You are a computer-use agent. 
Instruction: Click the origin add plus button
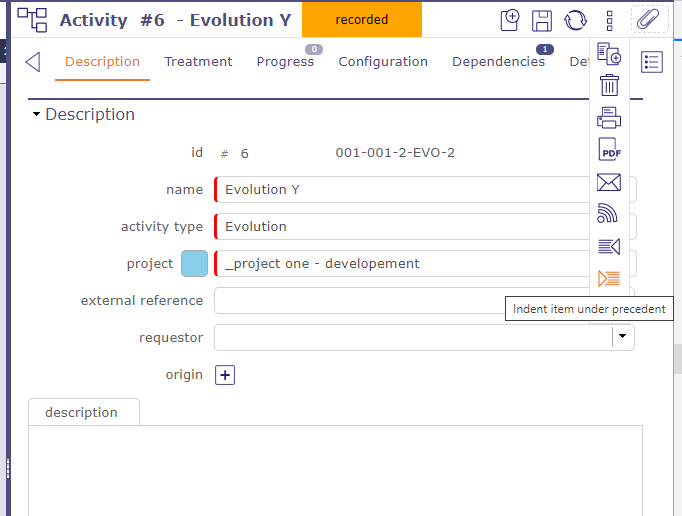coord(225,375)
